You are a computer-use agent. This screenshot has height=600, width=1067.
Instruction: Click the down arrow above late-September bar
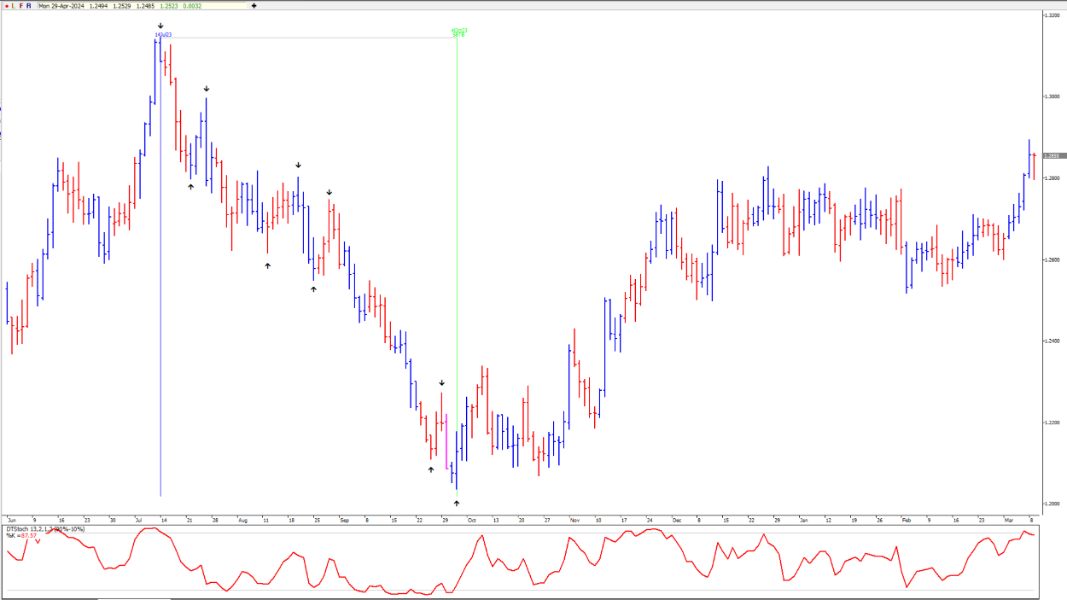click(x=442, y=383)
